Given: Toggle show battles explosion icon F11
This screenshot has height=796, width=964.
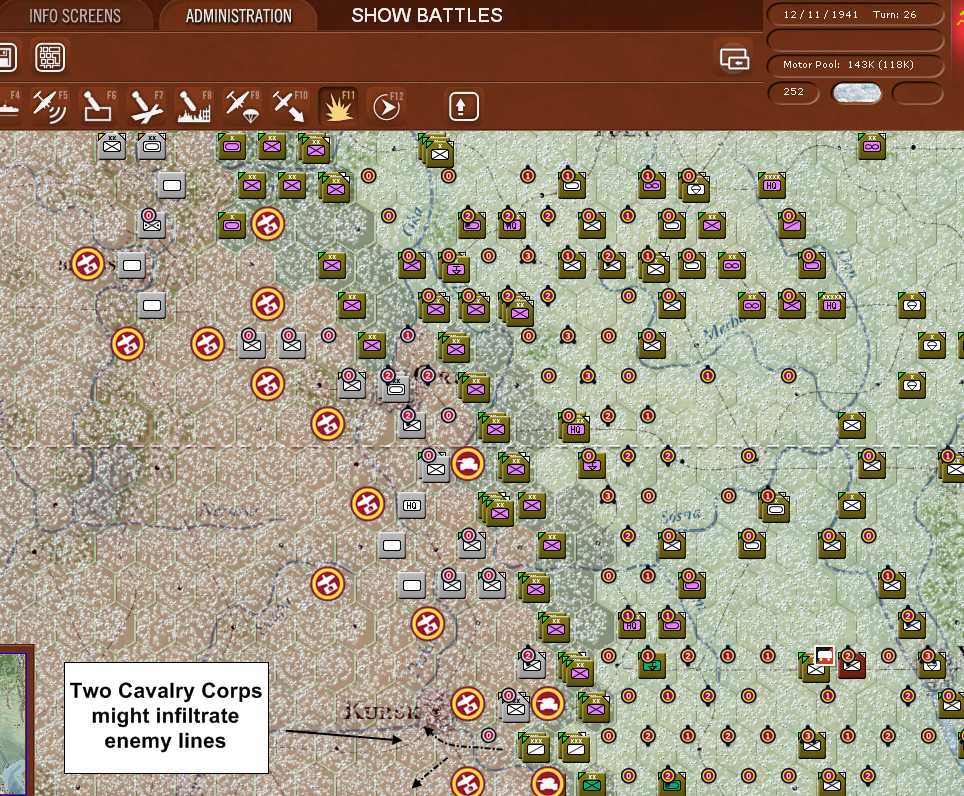Looking at the screenshot, I should pyautogui.click(x=338, y=106).
